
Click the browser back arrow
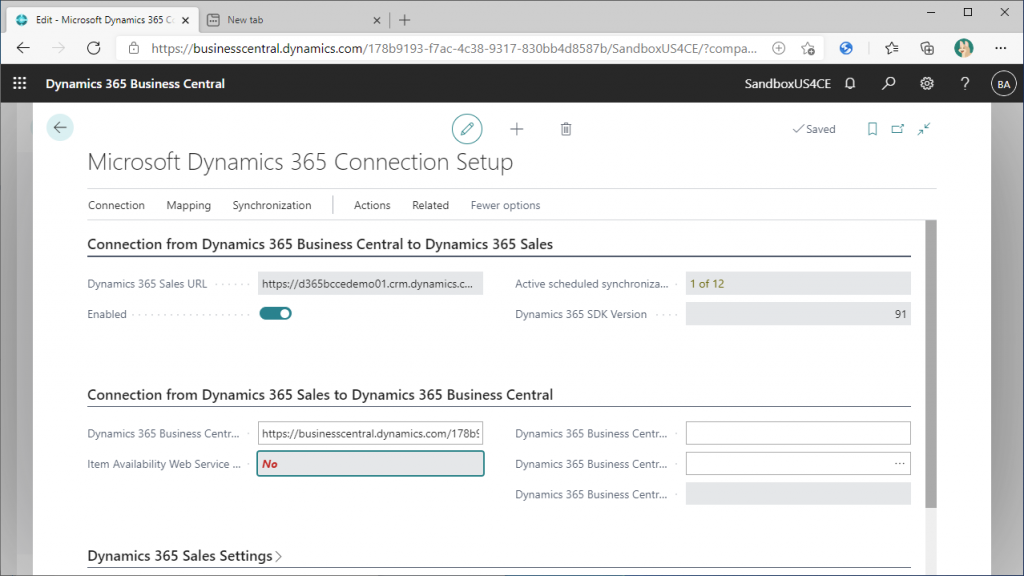[x=24, y=48]
